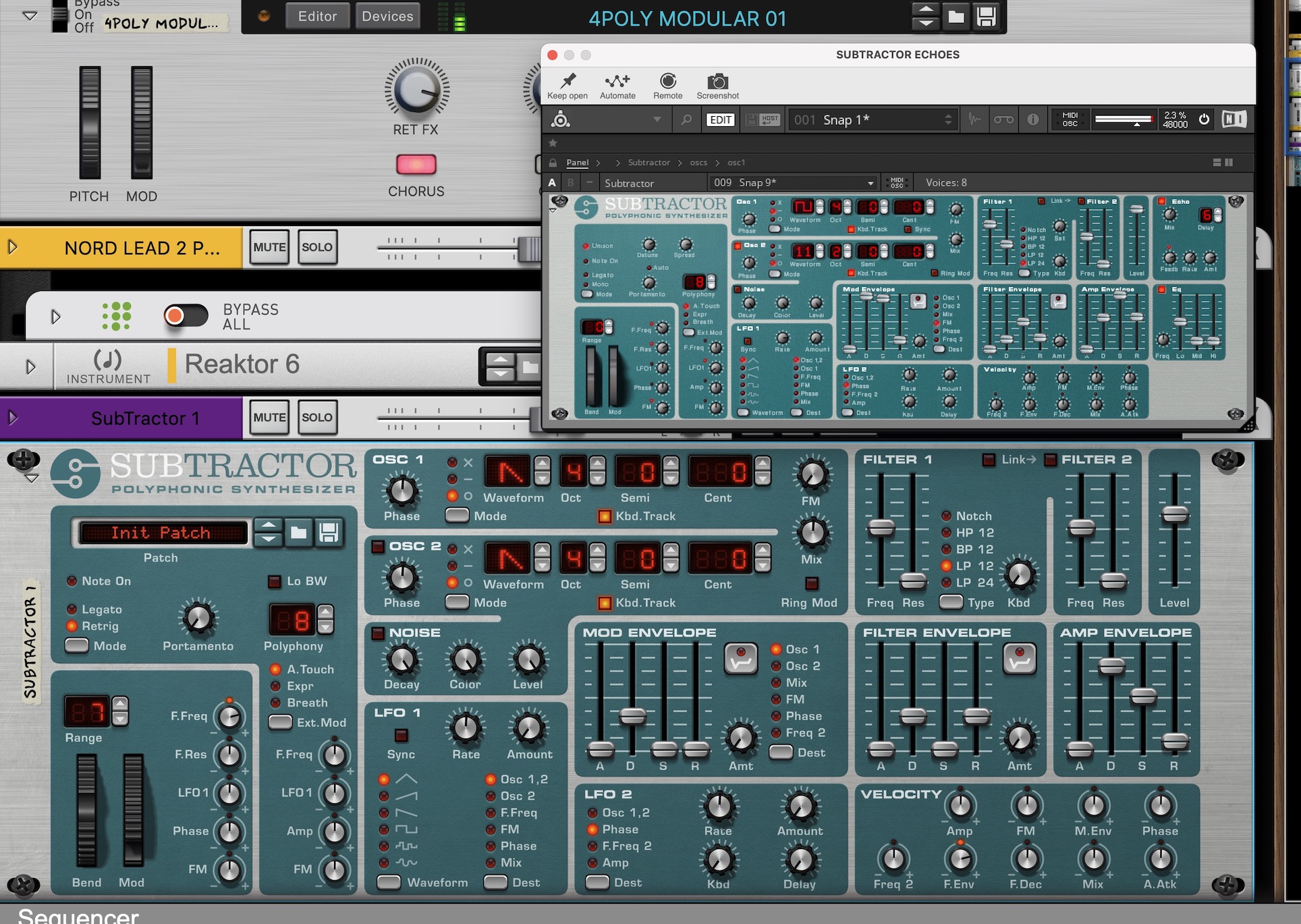Browse patches with SubTractor folder icon
Image resolution: width=1301 pixels, height=924 pixels.
(x=298, y=533)
